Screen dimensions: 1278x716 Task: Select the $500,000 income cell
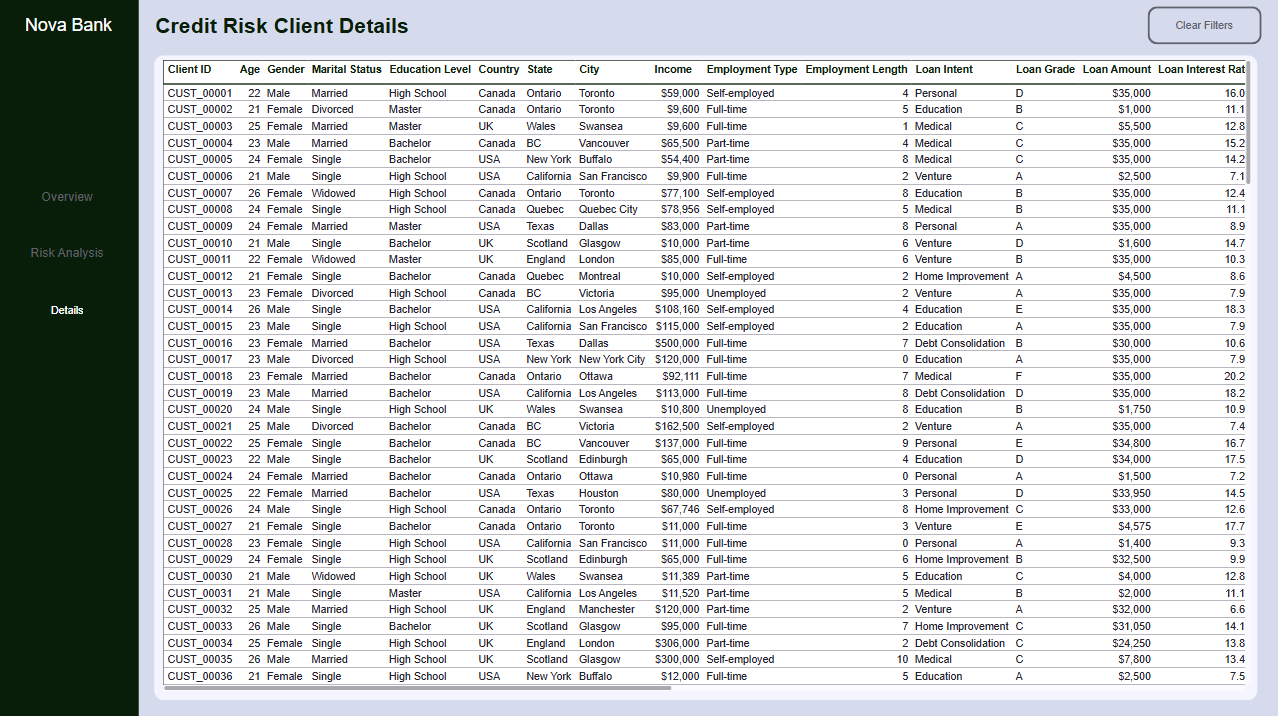click(677, 343)
